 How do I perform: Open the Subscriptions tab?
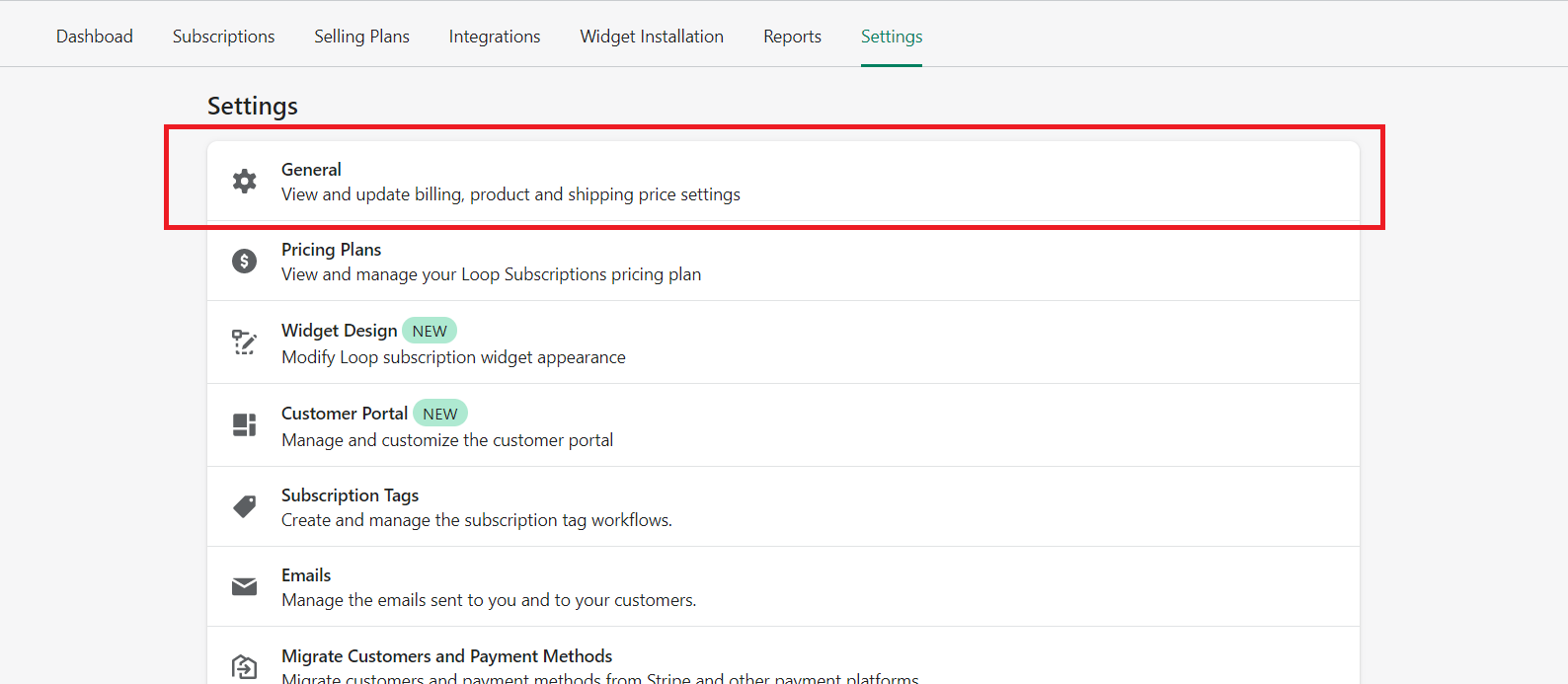coord(224,37)
